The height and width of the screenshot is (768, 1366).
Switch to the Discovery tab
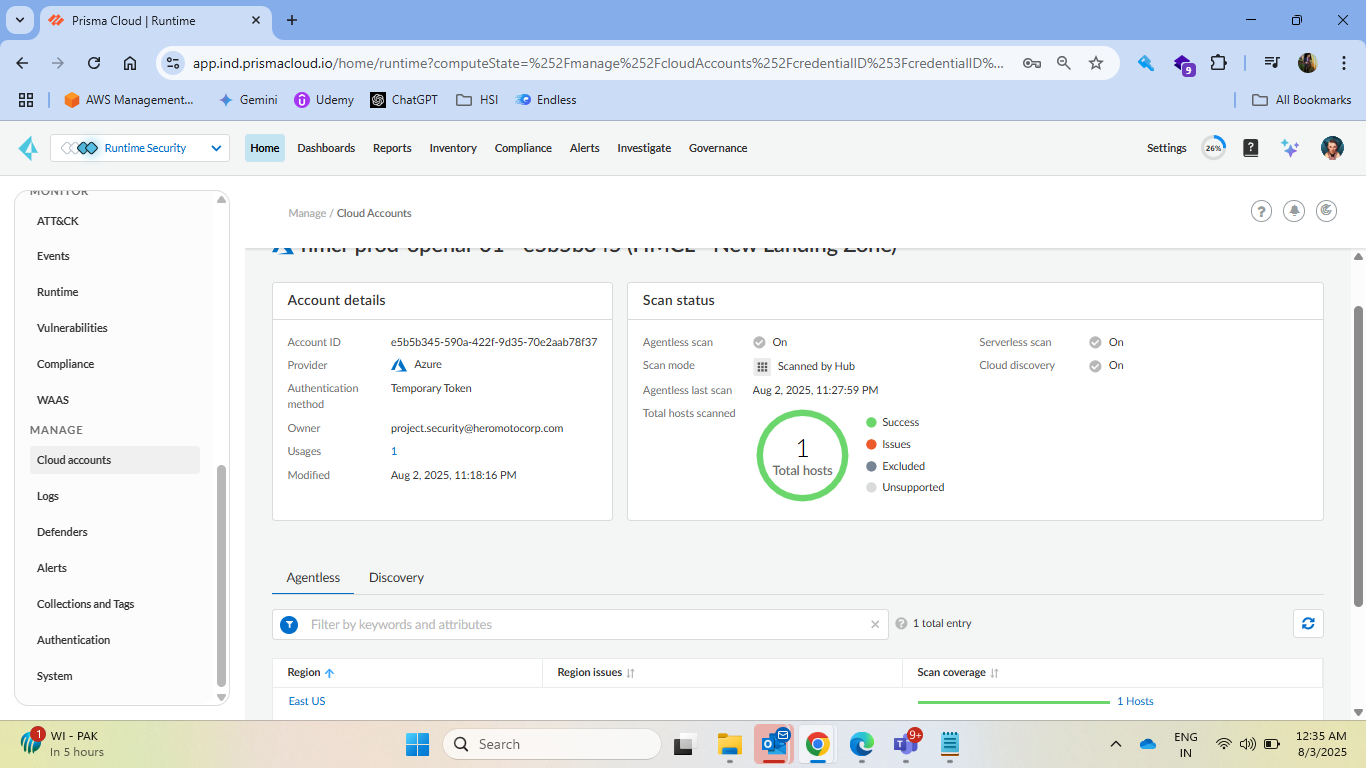click(396, 578)
